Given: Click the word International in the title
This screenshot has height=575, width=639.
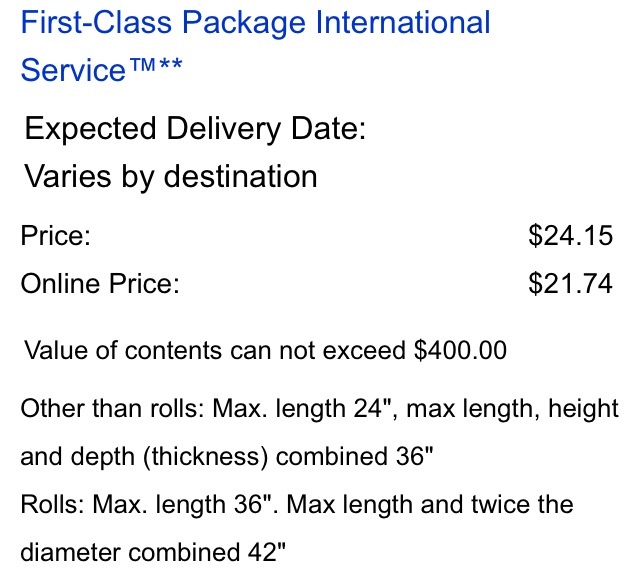Looking at the screenshot, I should point(403,22).
